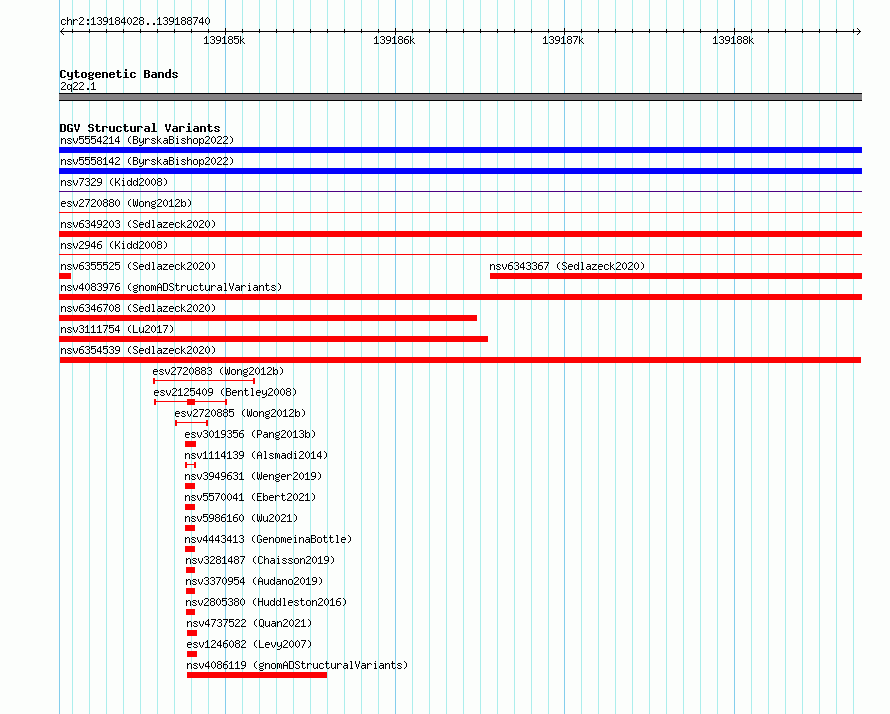
Task: Open nsv4737522 (Quan2021) label
Action: [249, 623]
